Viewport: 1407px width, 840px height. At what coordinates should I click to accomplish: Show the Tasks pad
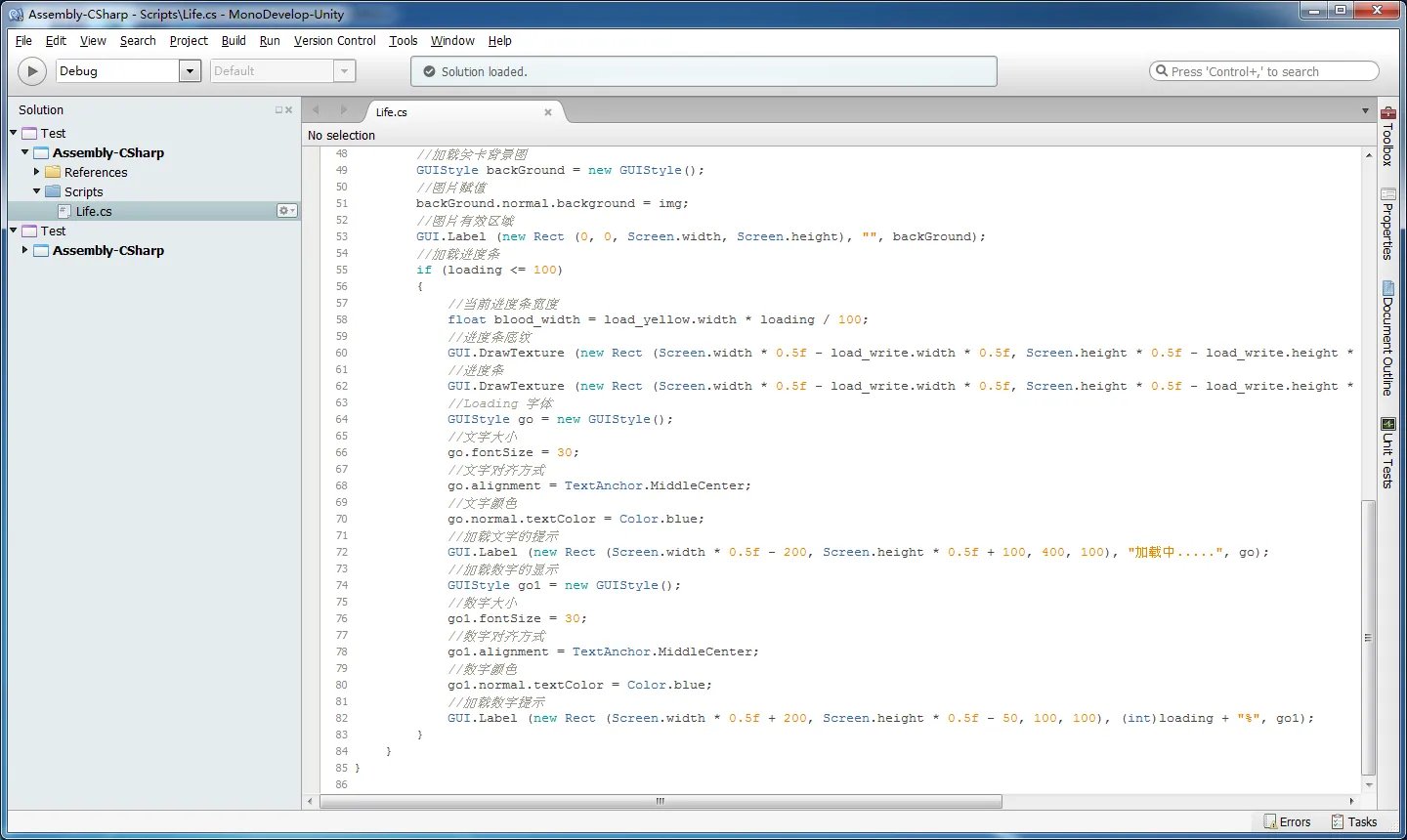coord(1354,821)
